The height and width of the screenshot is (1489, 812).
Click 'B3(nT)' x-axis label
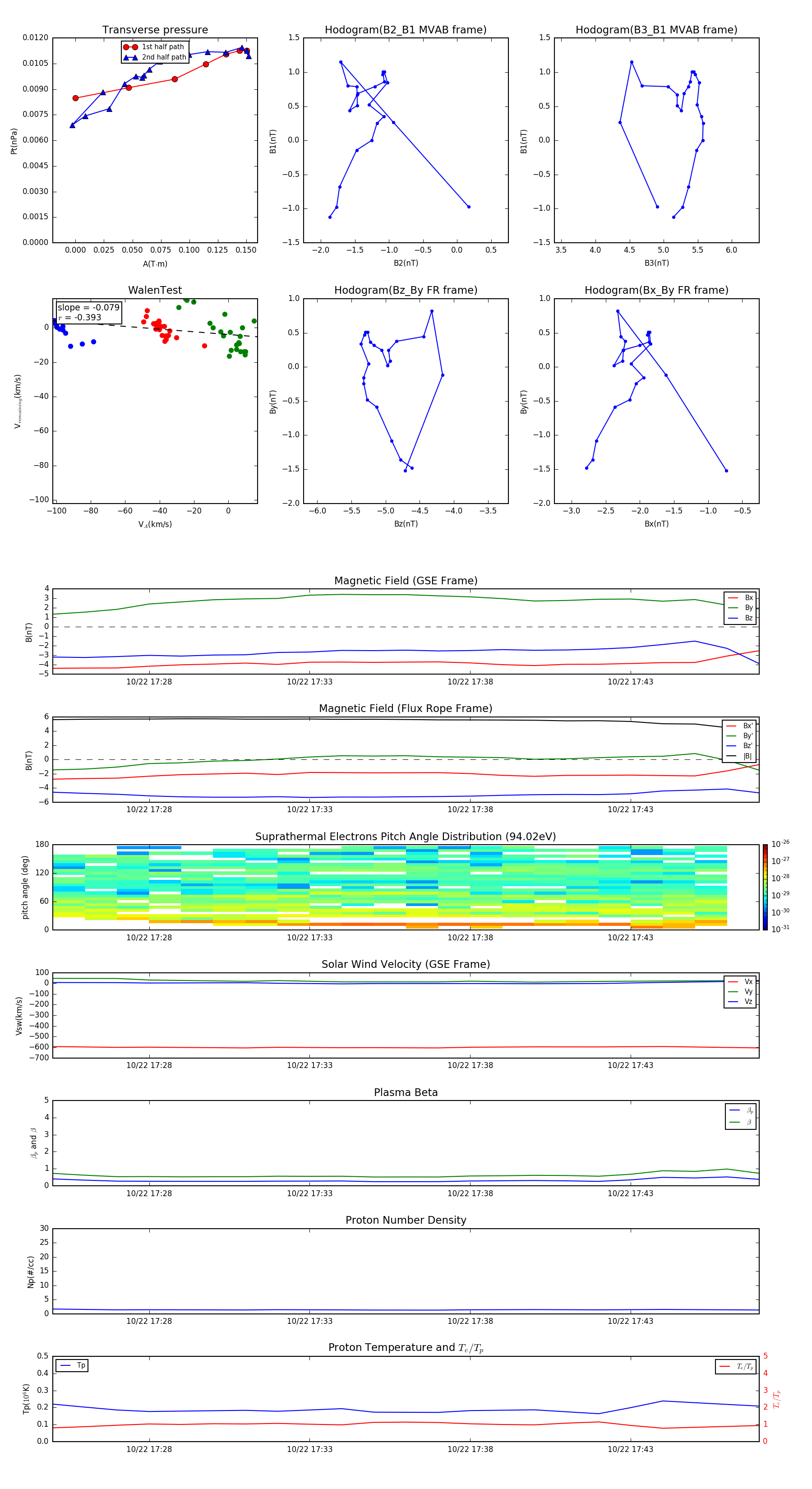[656, 263]
